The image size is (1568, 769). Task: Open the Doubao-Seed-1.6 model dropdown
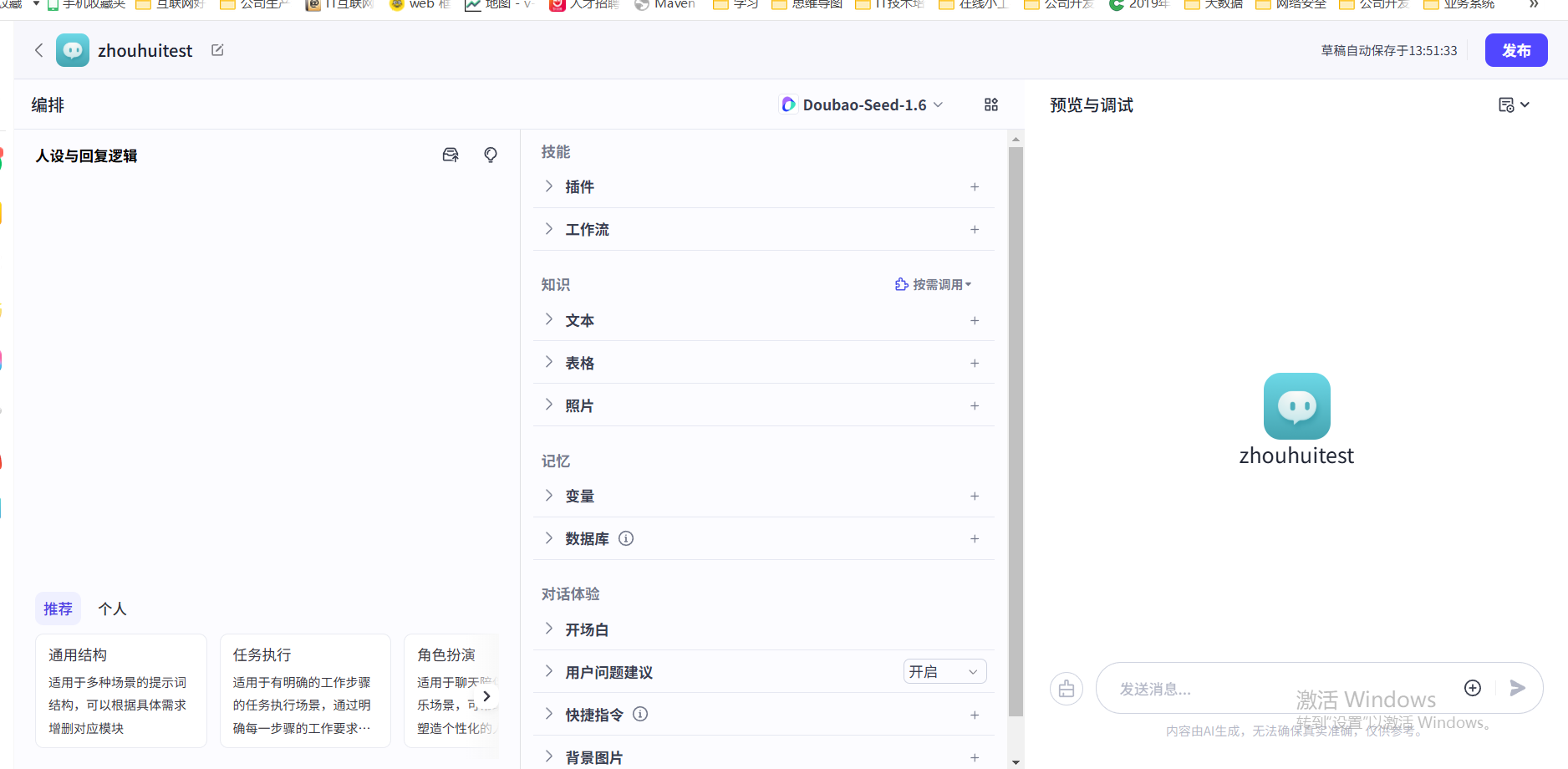(x=862, y=104)
